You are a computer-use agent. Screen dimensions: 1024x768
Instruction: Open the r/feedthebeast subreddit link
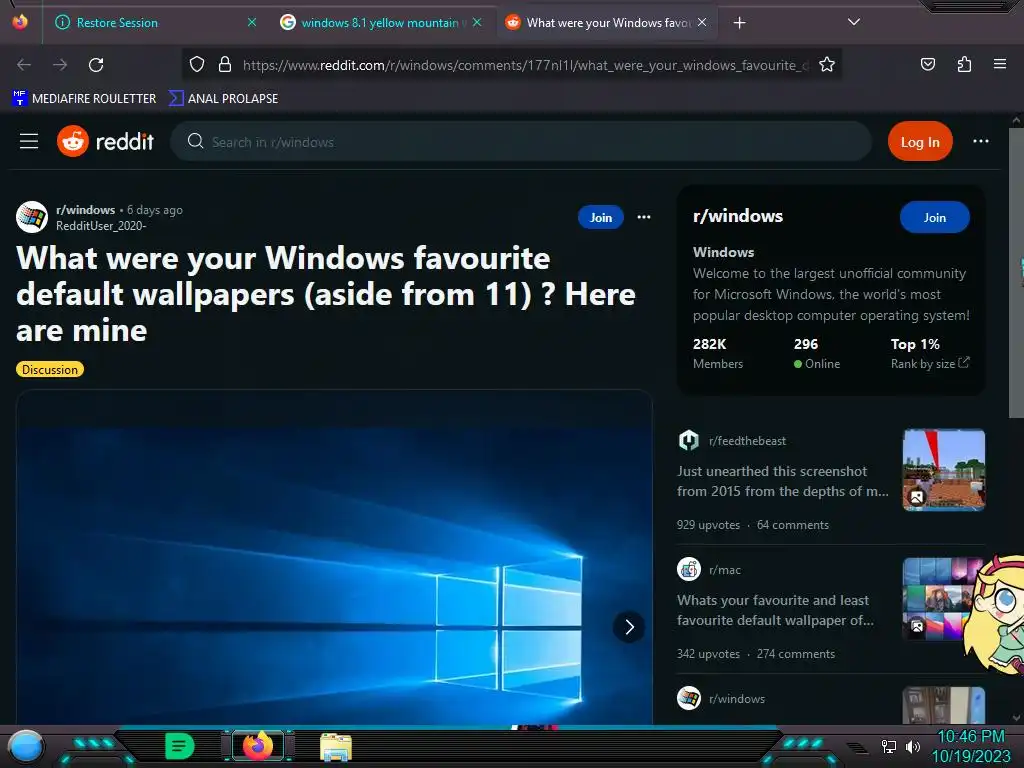[747, 441]
